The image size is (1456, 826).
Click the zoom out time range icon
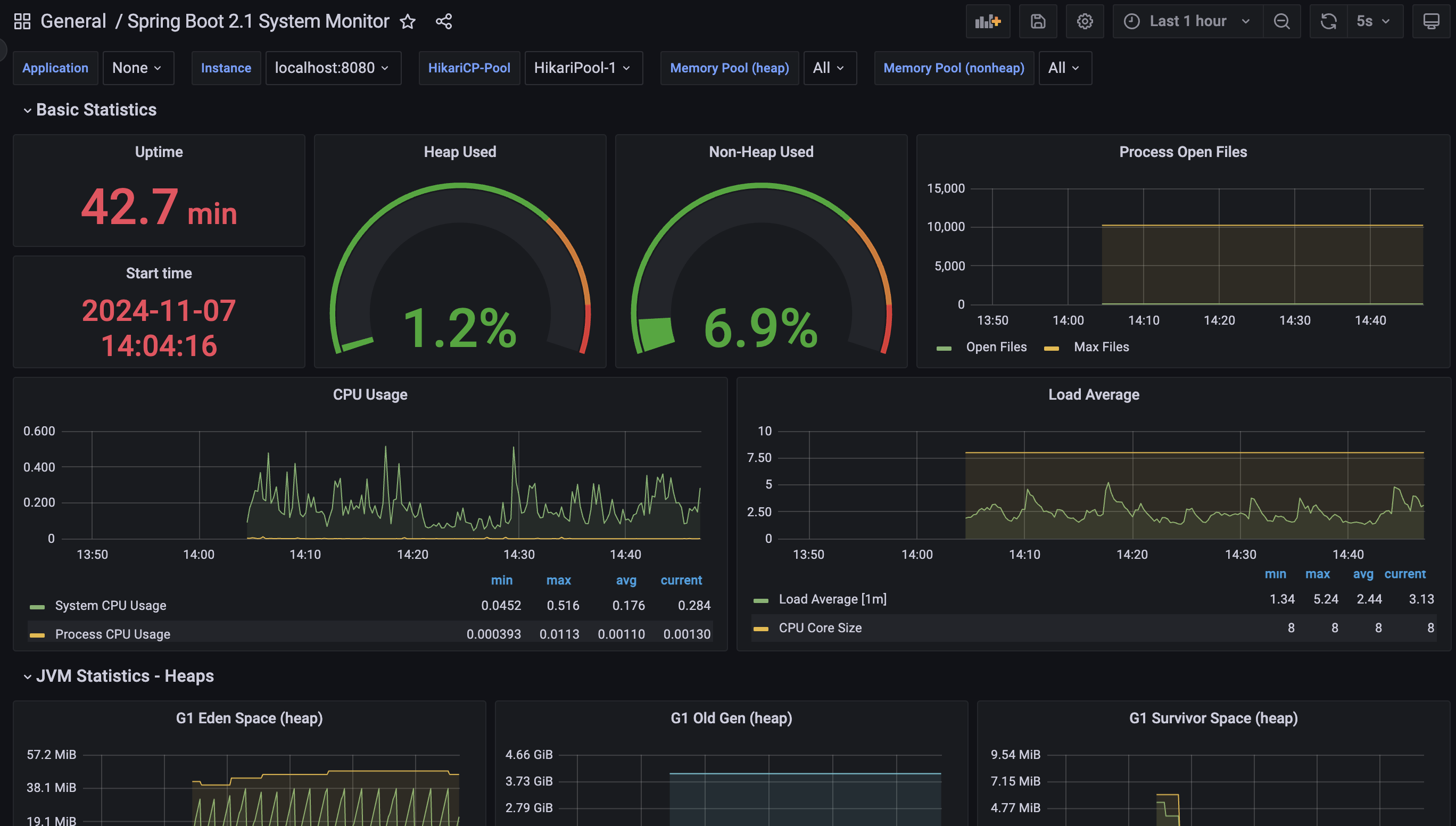click(x=1281, y=22)
